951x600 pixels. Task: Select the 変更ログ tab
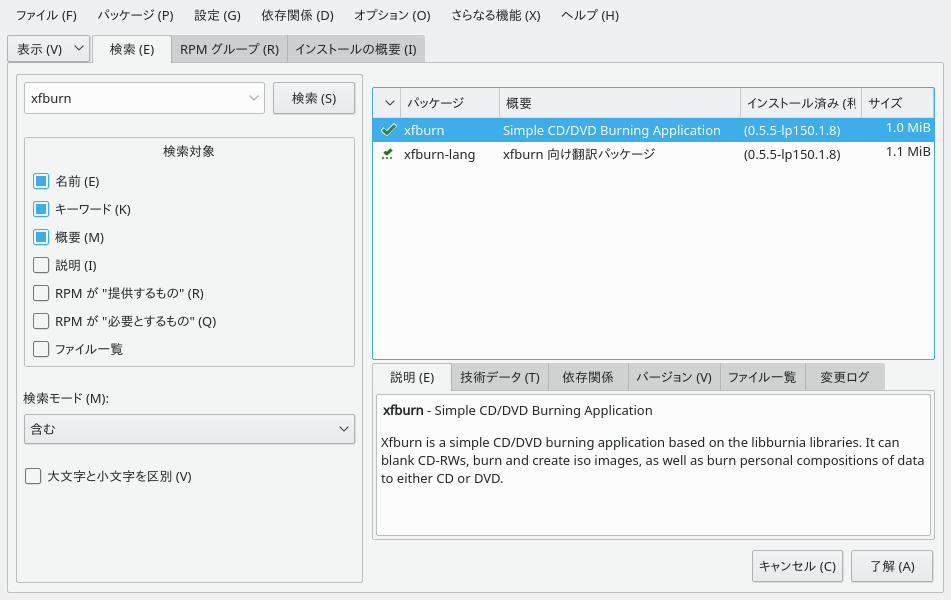[844, 377]
